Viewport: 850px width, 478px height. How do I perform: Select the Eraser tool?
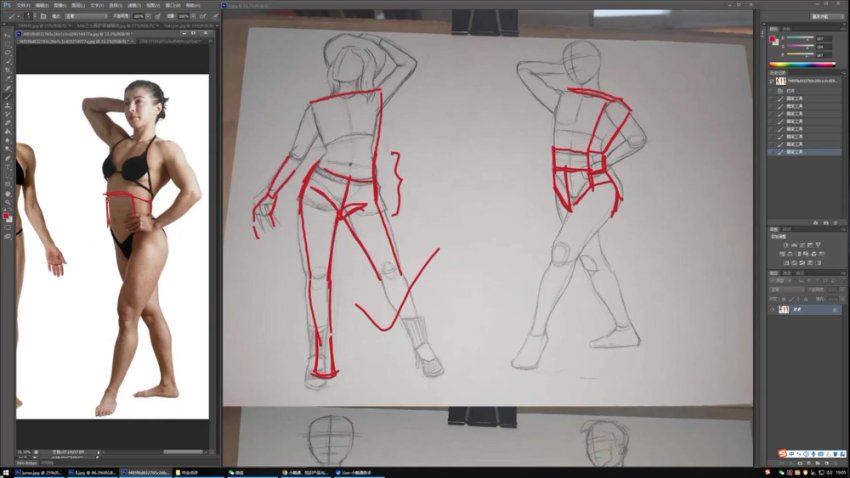point(8,123)
